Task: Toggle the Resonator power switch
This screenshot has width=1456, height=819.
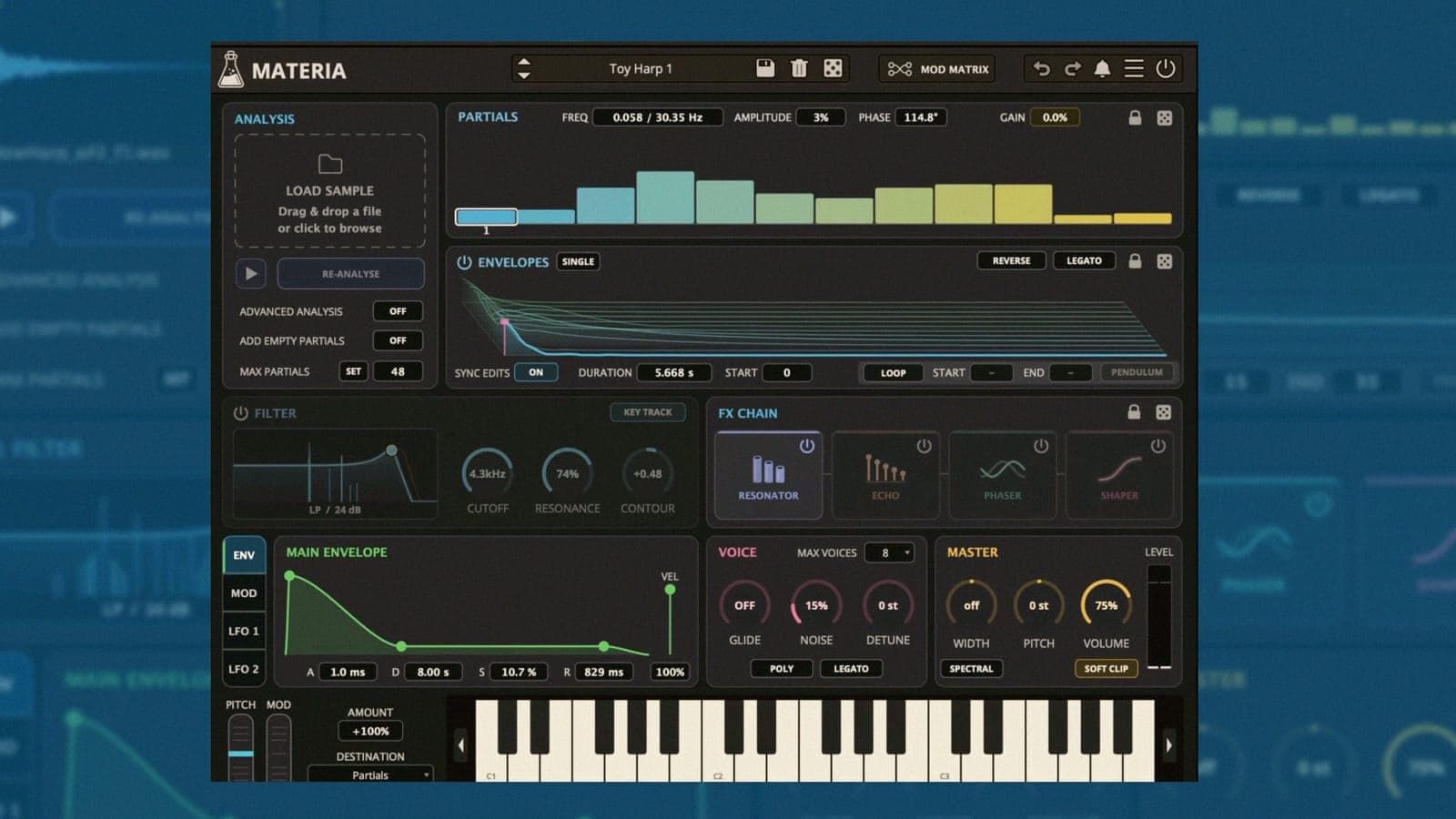Action: 807,446
